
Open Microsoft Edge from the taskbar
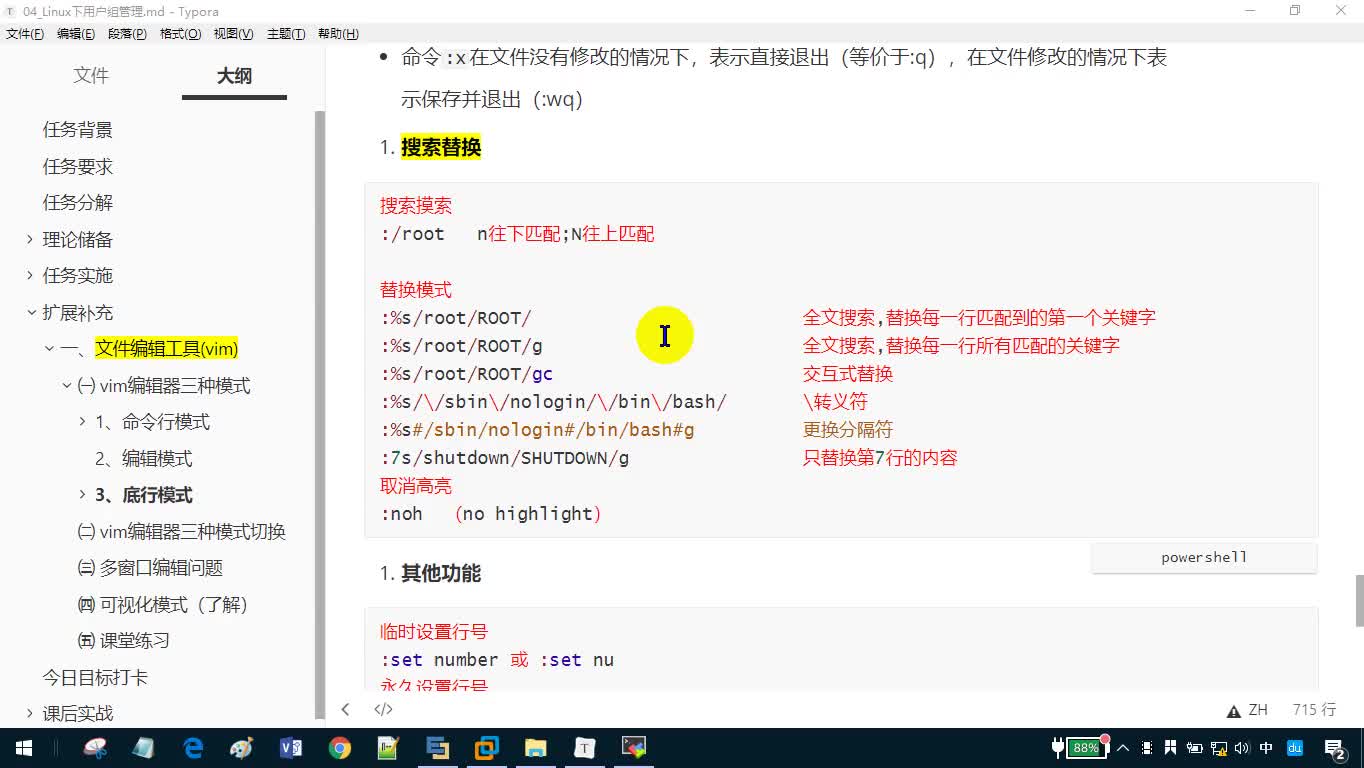pyautogui.click(x=193, y=748)
